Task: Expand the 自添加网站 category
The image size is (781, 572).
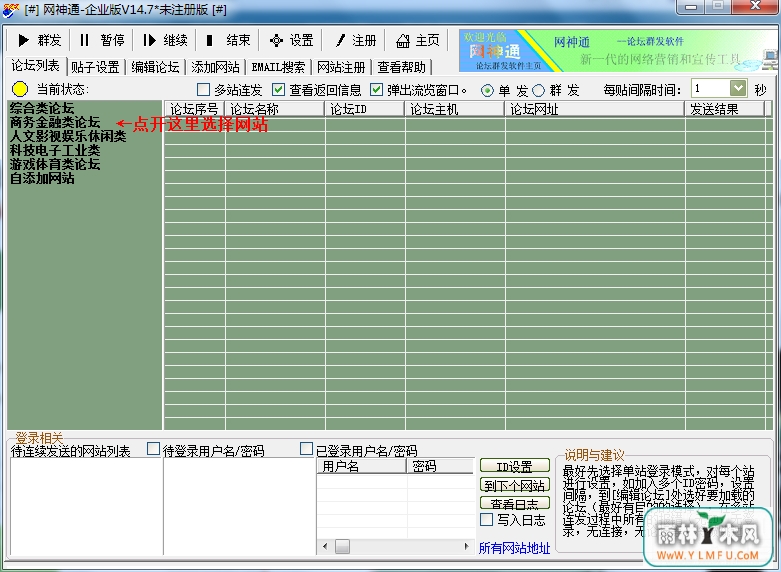Action: coord(42,178)
